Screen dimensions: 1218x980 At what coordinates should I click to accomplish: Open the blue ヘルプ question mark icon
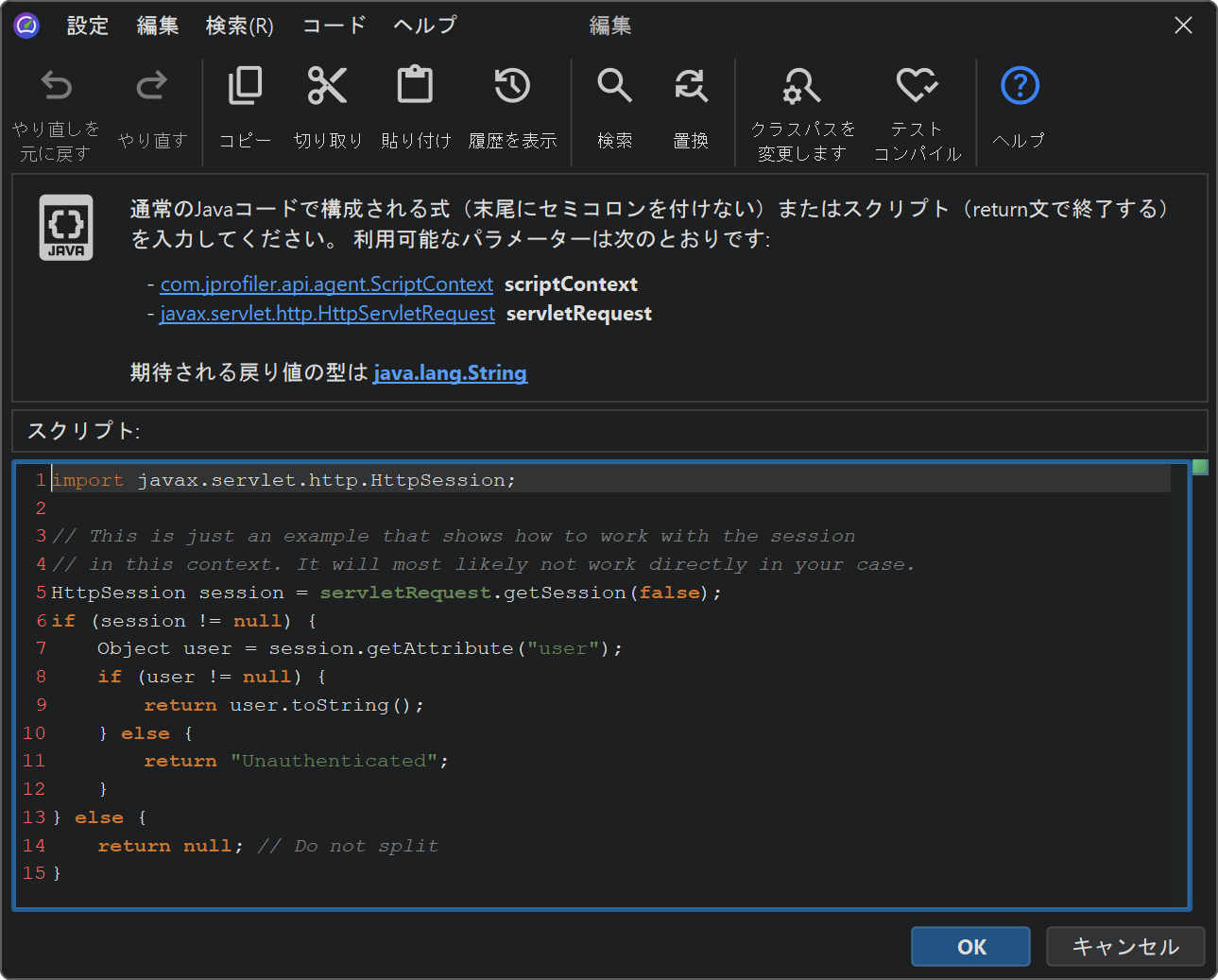tap(1020, 87)
